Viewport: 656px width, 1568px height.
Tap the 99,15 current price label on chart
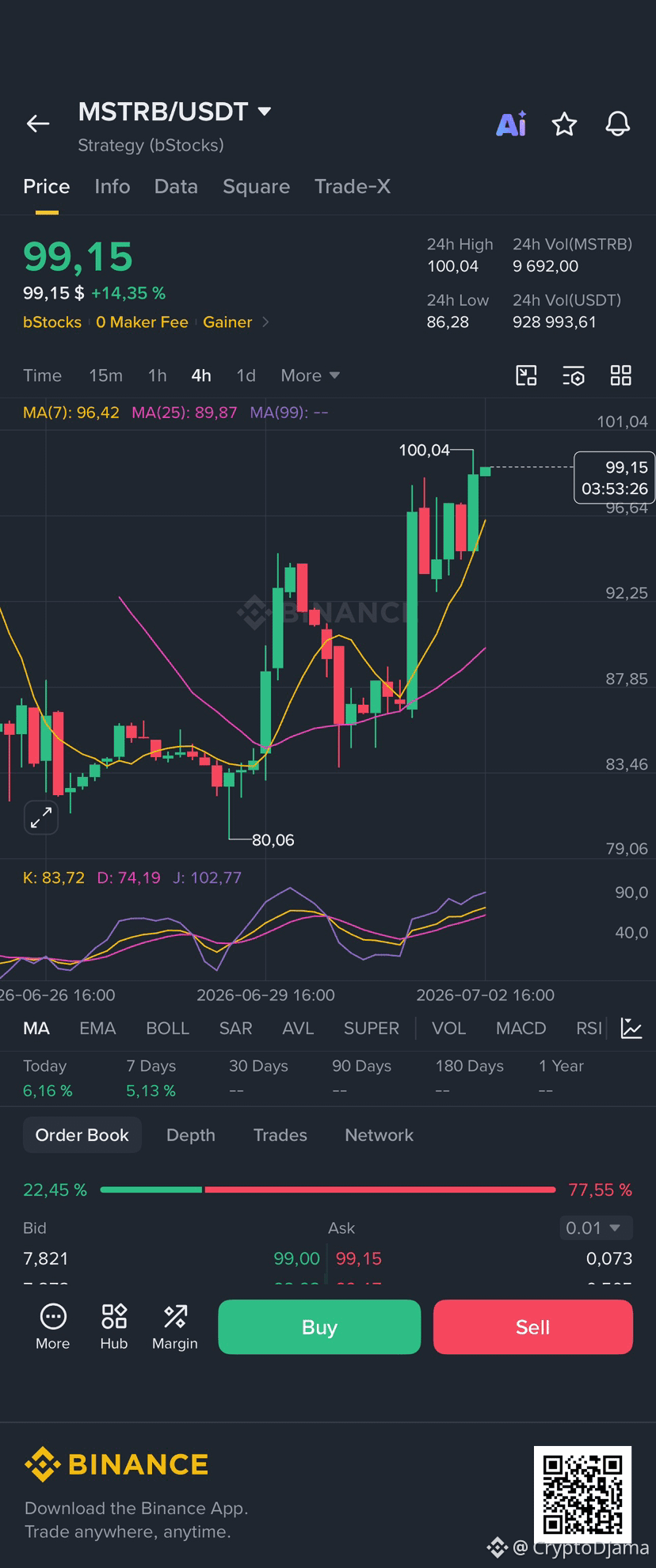pyautogui.click(x=615, y=478)
